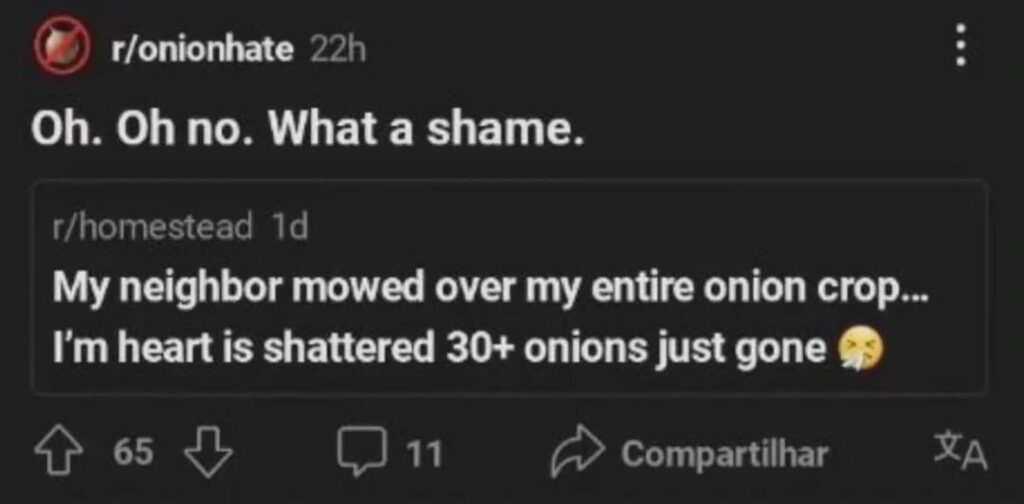Click the 1d crosspost timestamp
Viewport: 1024px width, 504px height.
[x=289, y=227]
